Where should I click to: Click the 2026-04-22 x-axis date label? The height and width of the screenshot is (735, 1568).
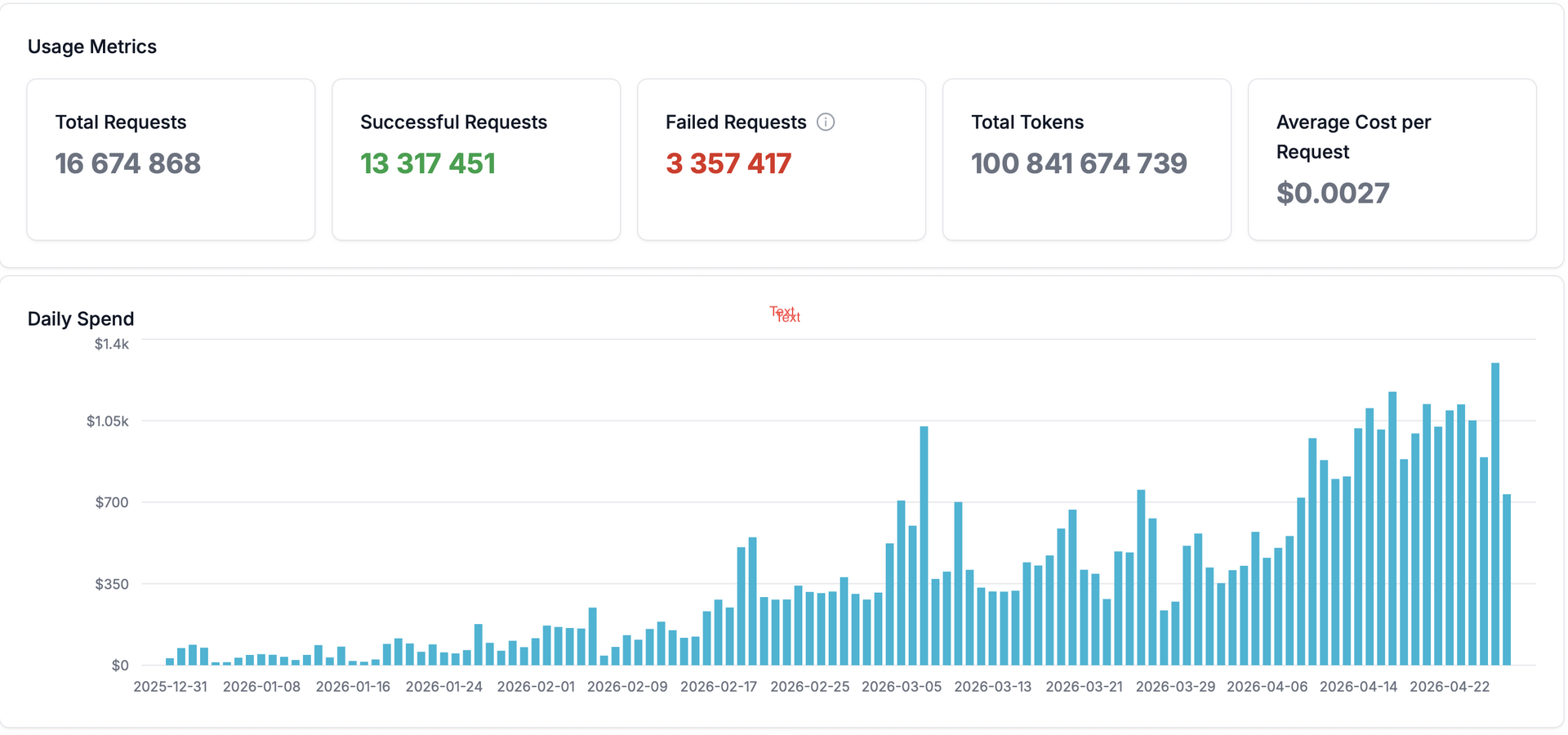pos(1450,687)
